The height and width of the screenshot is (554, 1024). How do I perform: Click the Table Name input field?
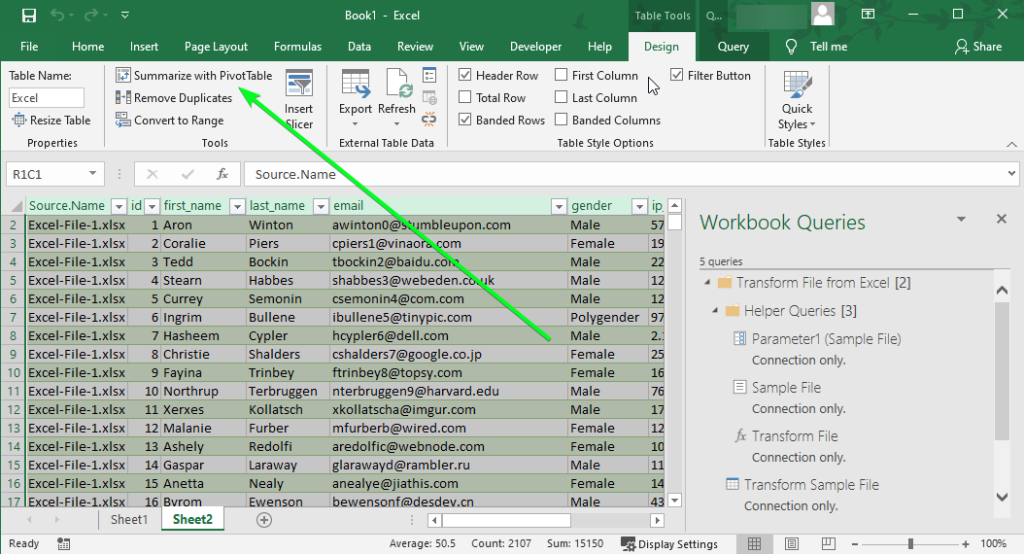[46, 98]
